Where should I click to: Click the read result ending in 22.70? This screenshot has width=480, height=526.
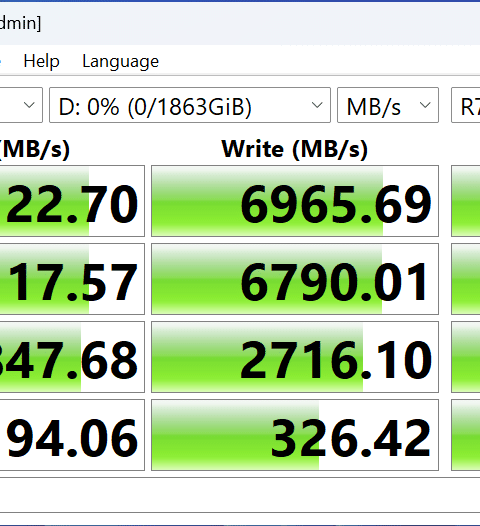click(x=72, y=201)
